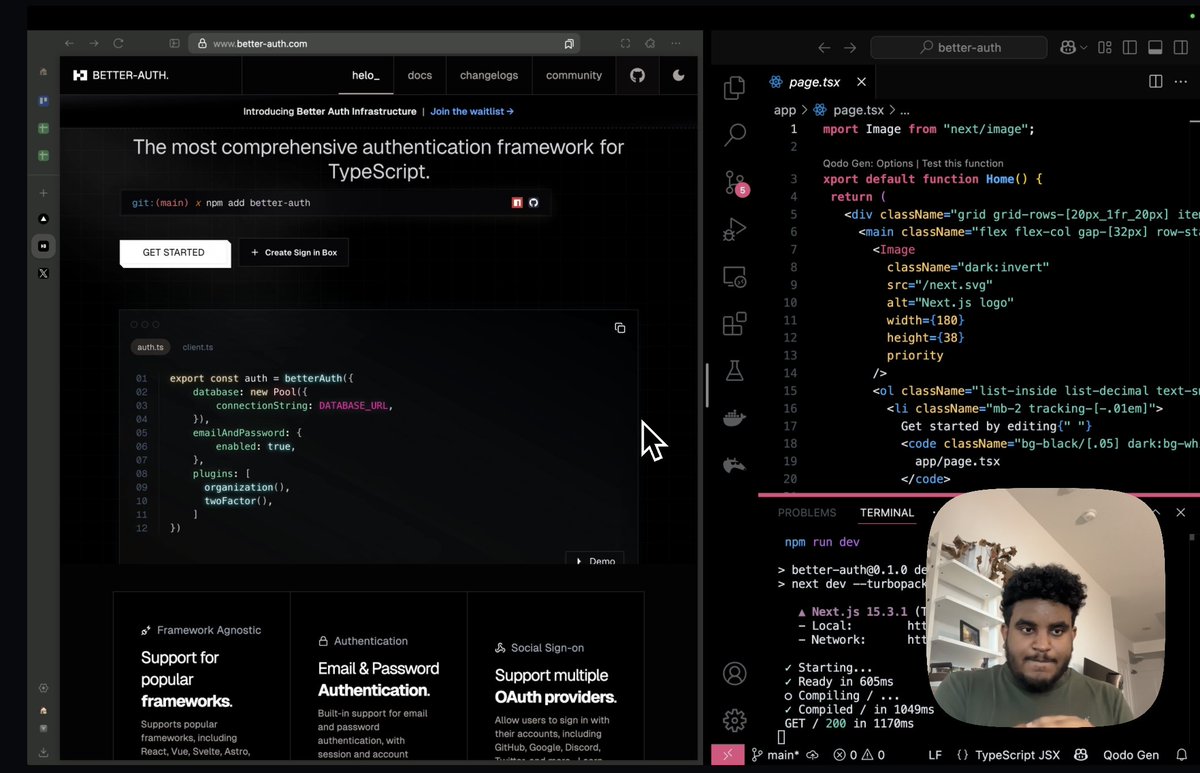
Task: Close the terminal panel
Action: point(1181,513)
